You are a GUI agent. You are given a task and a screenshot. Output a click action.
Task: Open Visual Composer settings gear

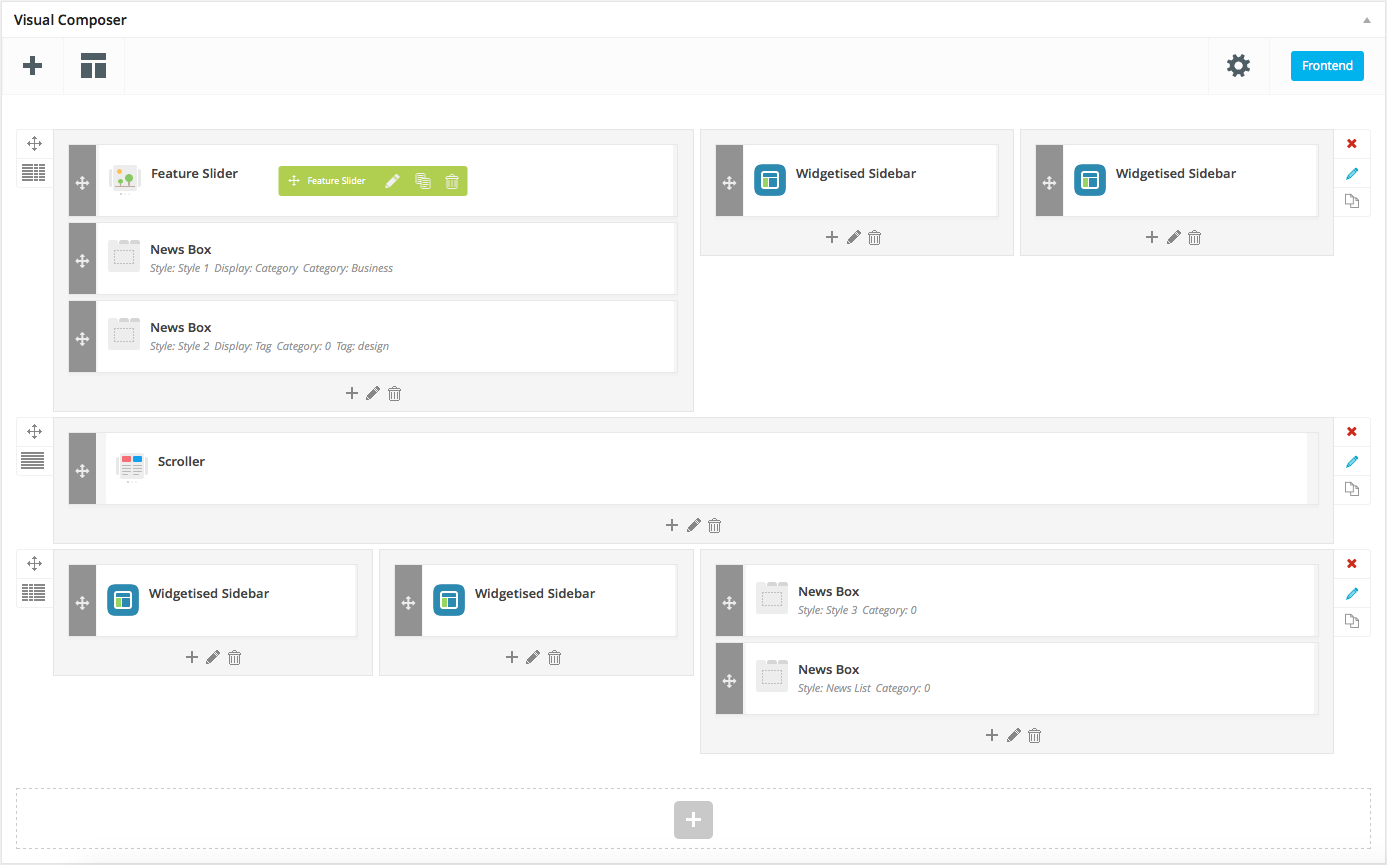click(x=1238, y=66)
